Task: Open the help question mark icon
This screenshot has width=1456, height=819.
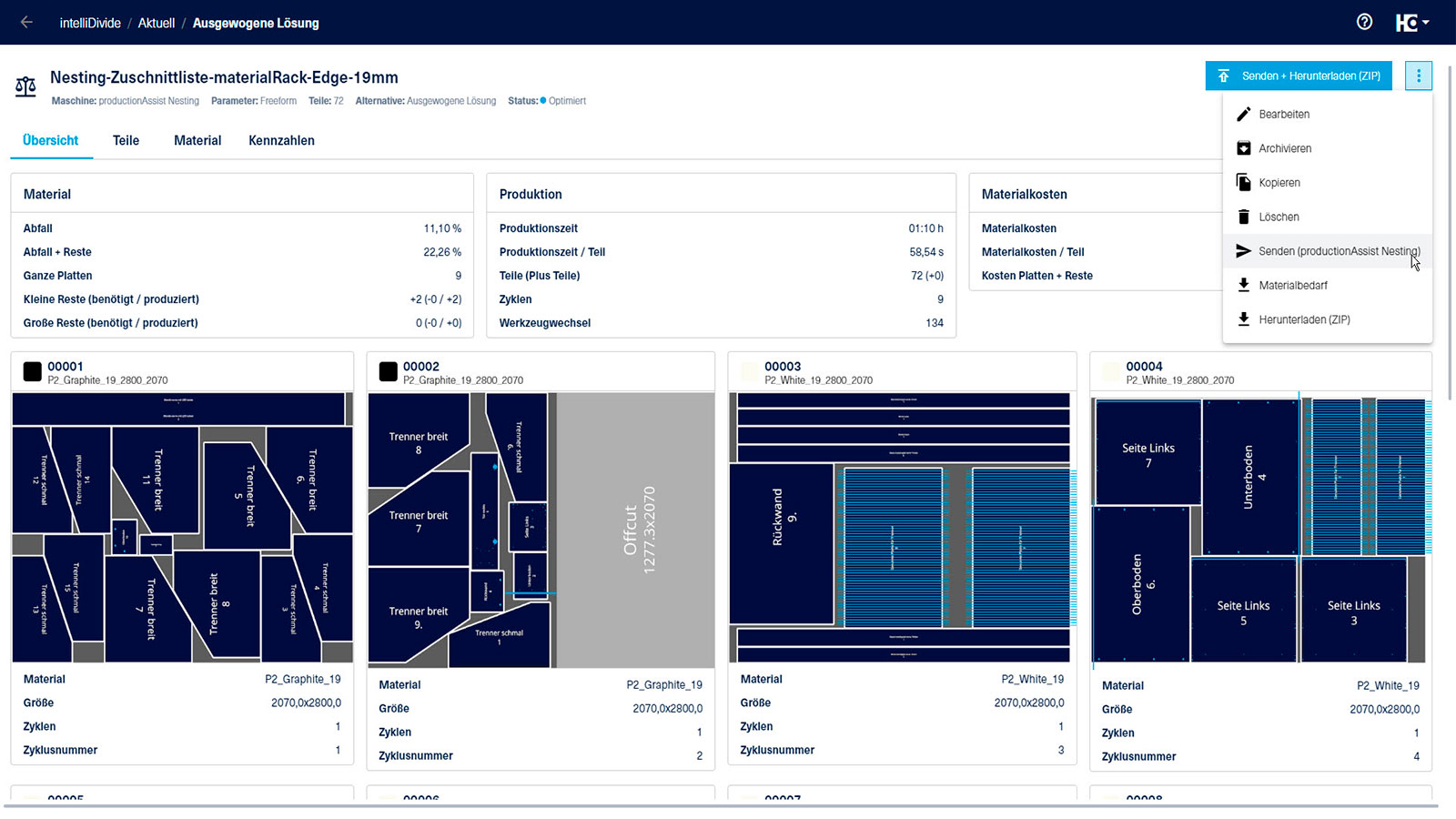Action: tap(1364, 23)
